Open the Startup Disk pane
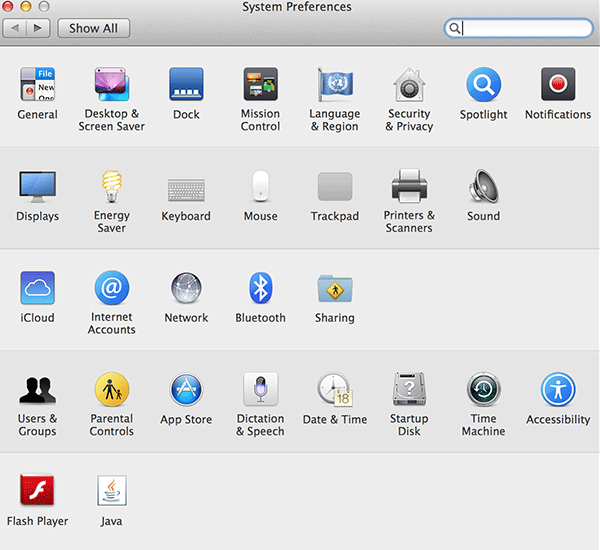This screenshot has width=600, height=550. (409, 391)
